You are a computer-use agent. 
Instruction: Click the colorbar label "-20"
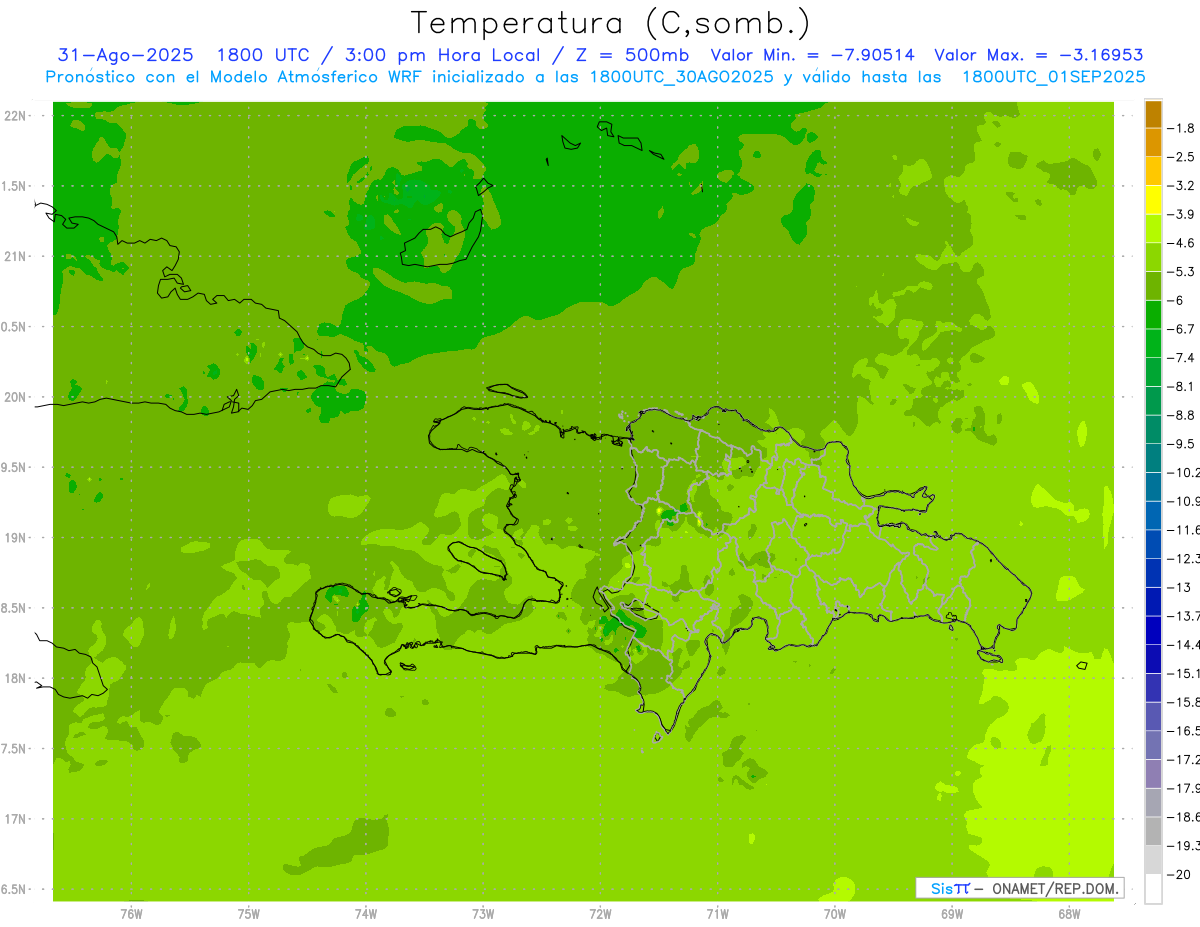(x=1178, y=874)
